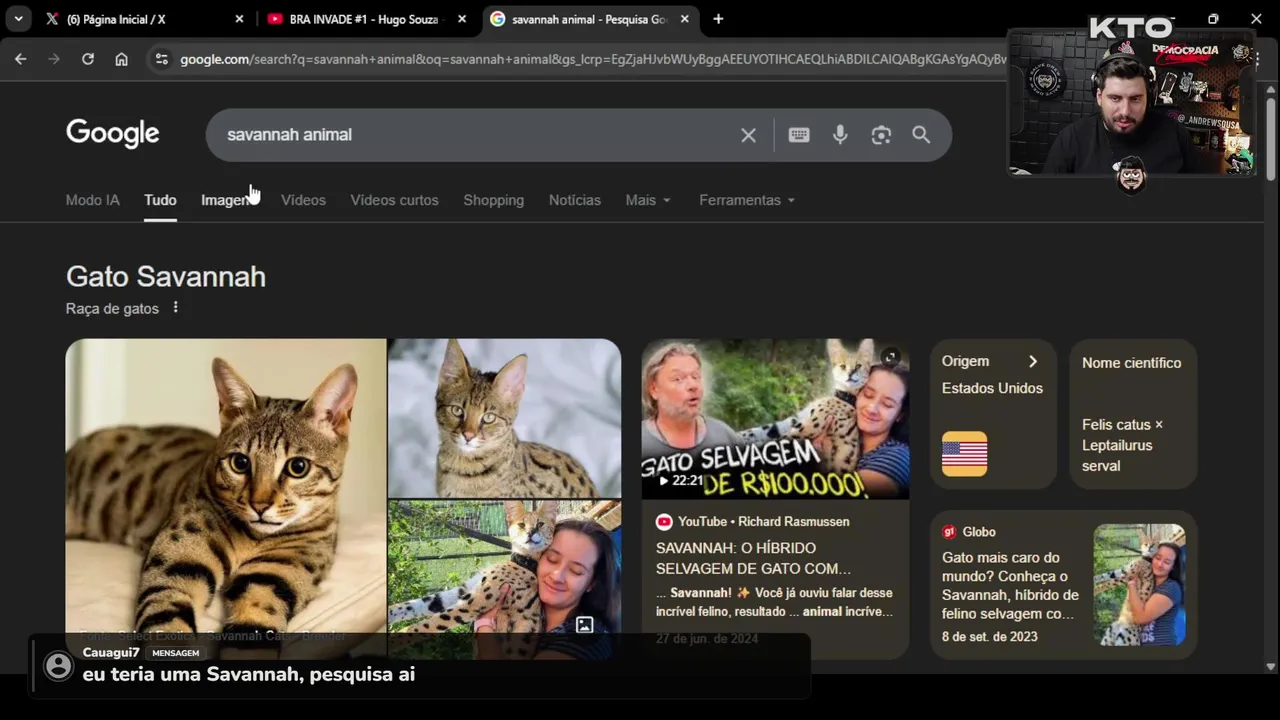The image size is (1280, 720).
Task: Click the YouTube icon in video result
Action: click(x=664, y=521)
